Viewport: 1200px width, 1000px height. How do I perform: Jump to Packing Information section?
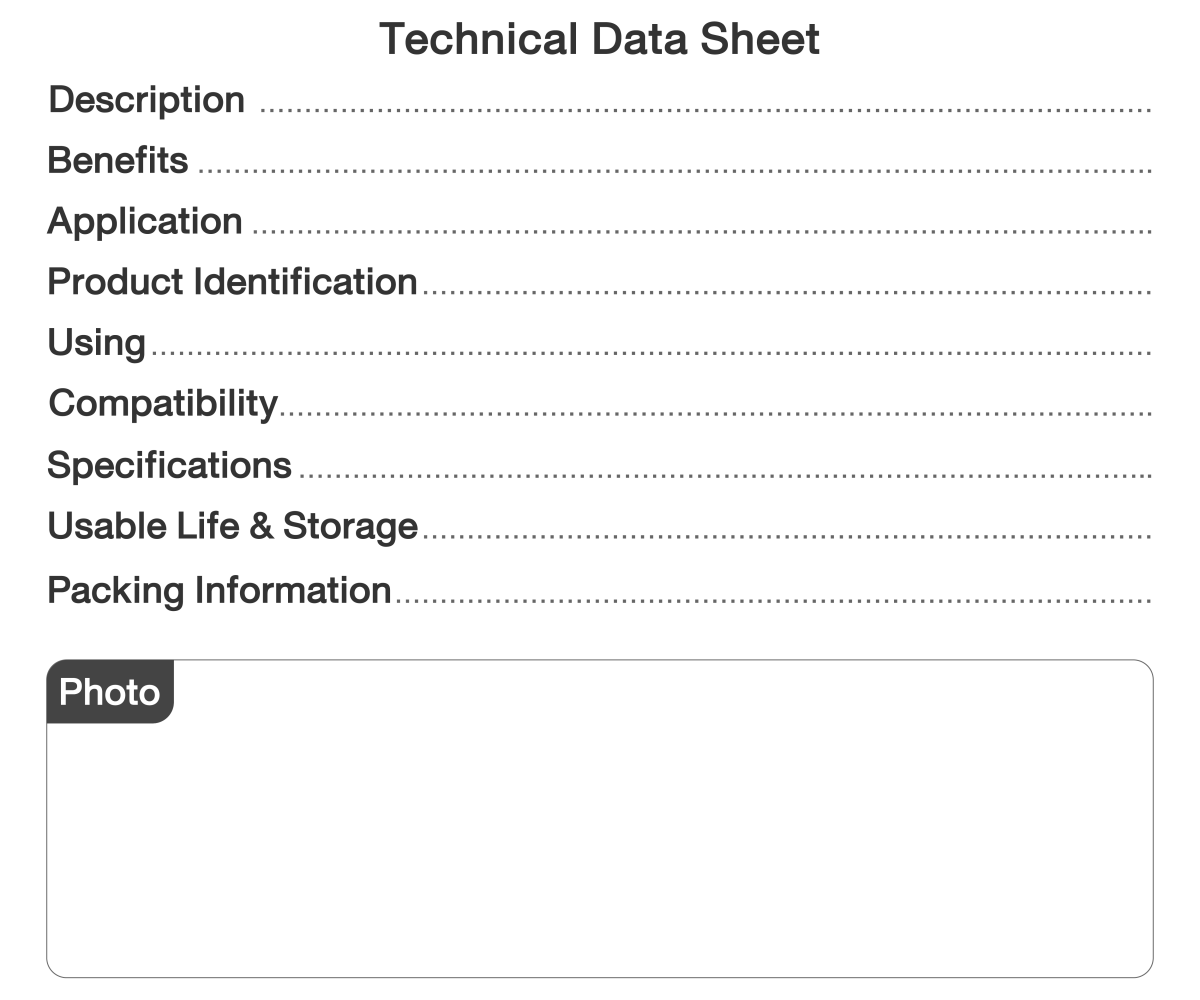pyautogui.click(x=219, y=589)
